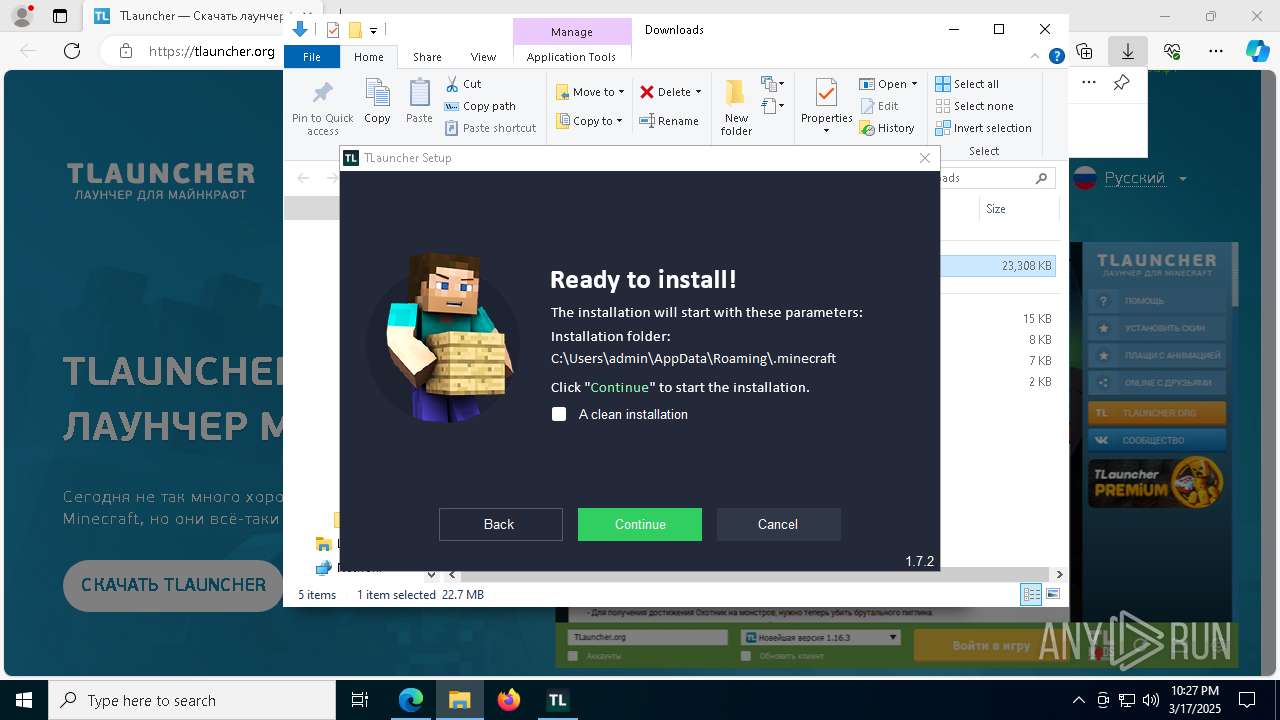Viewport: 1280px width, 720px height.
Task: Click the Properties checkmark icon
Action: click(826, 94)
